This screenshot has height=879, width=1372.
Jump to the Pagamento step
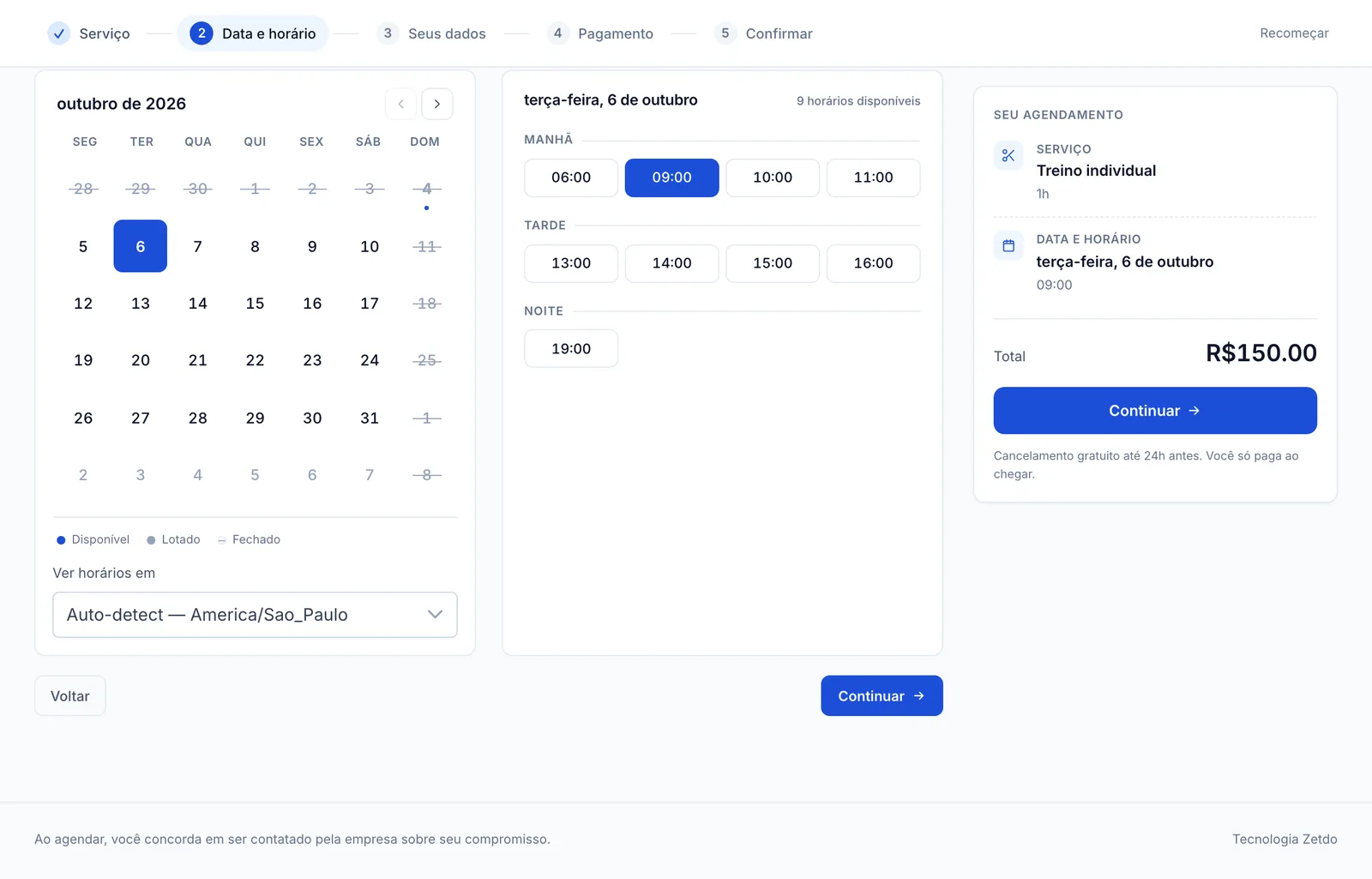[x=600, y=33]
